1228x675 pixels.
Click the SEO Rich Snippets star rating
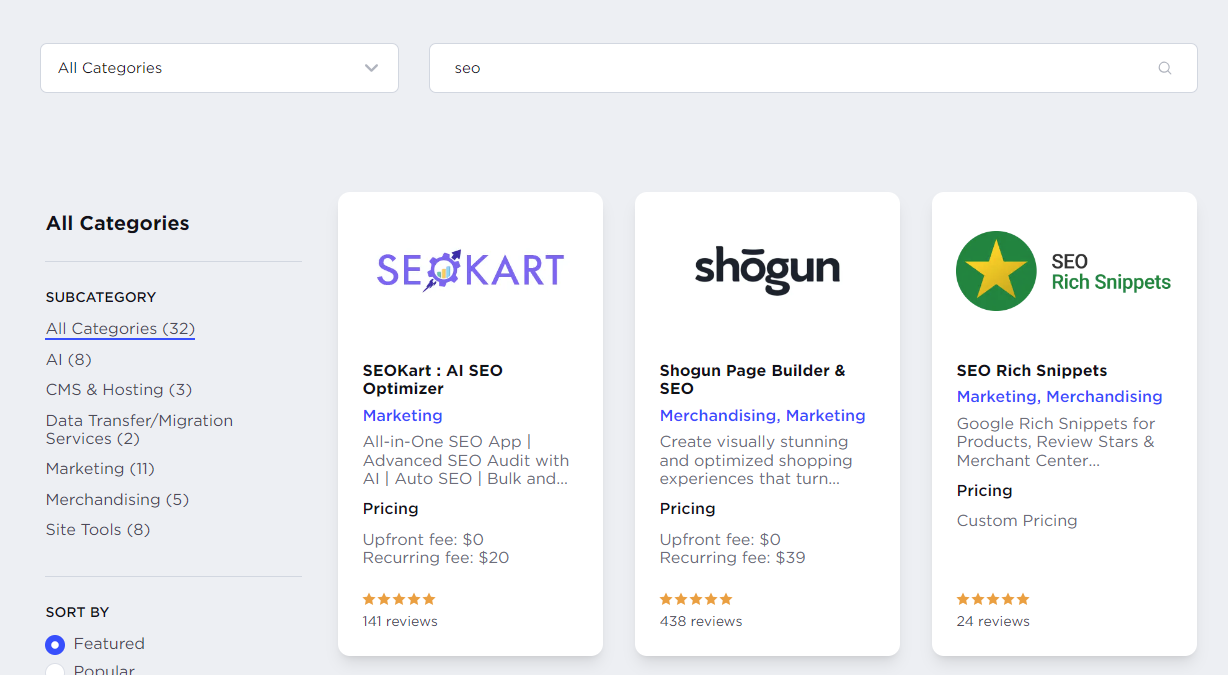click(x=993, y=599)
